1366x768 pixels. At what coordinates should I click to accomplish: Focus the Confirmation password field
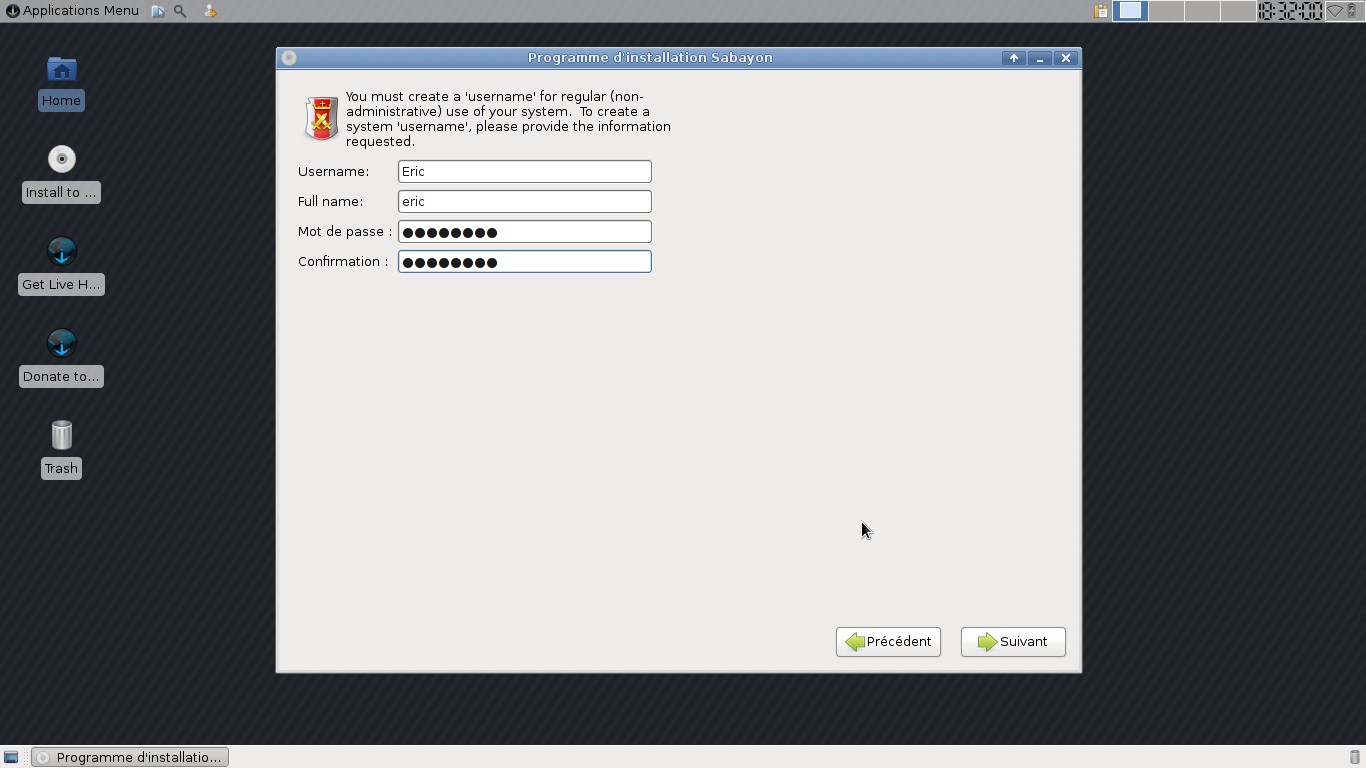pyautogui.click(x=525, y=262)
